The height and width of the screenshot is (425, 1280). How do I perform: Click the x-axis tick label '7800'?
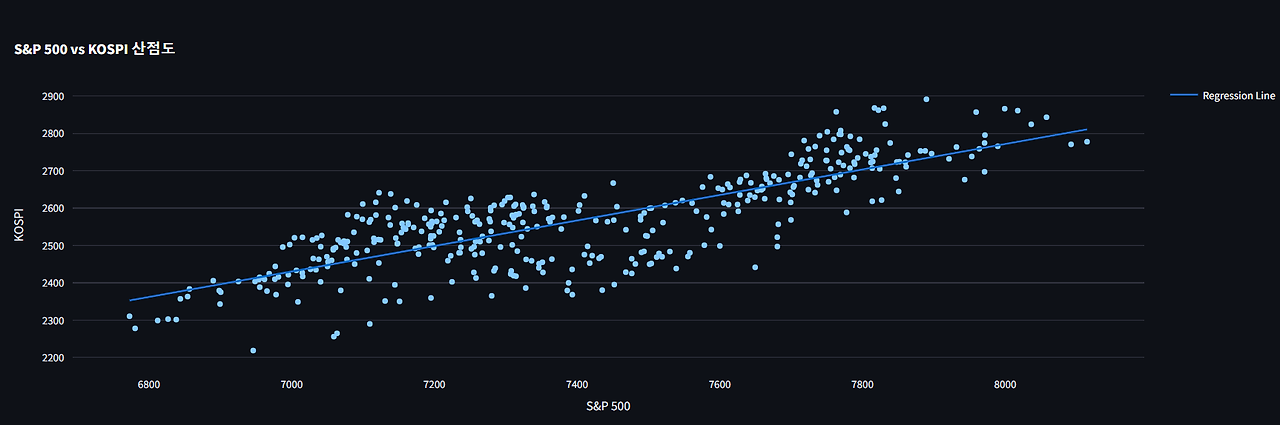click(862, 384)
